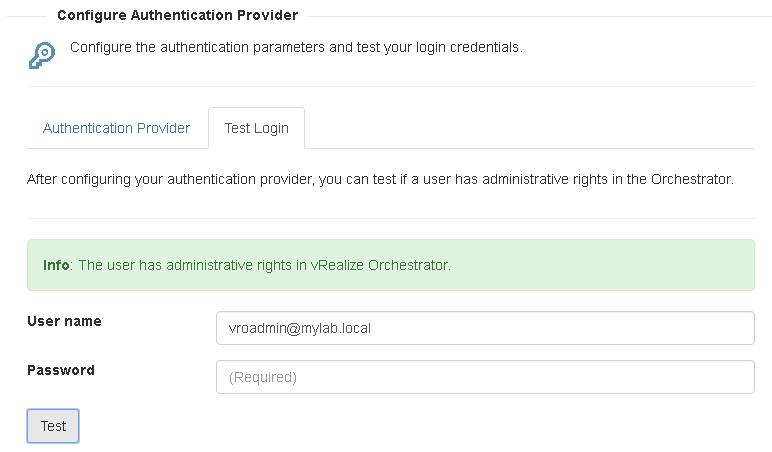Click the Test button
Viewport: 772px width, 452px height.
(53, 426)
